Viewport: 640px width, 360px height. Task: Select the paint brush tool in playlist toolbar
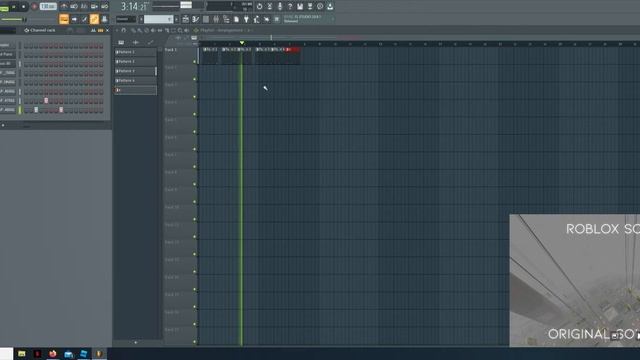click(x=140, y=30)
